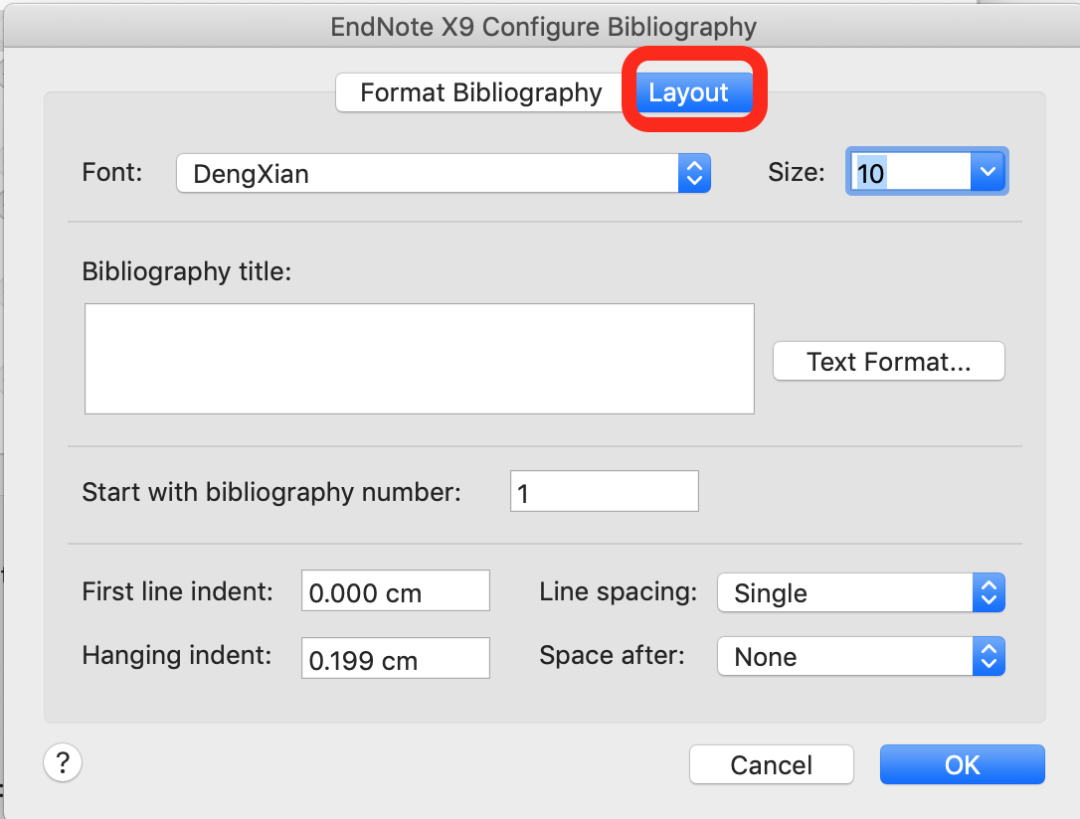
Task: Confirm with the OK button
Action: [962, 765]
